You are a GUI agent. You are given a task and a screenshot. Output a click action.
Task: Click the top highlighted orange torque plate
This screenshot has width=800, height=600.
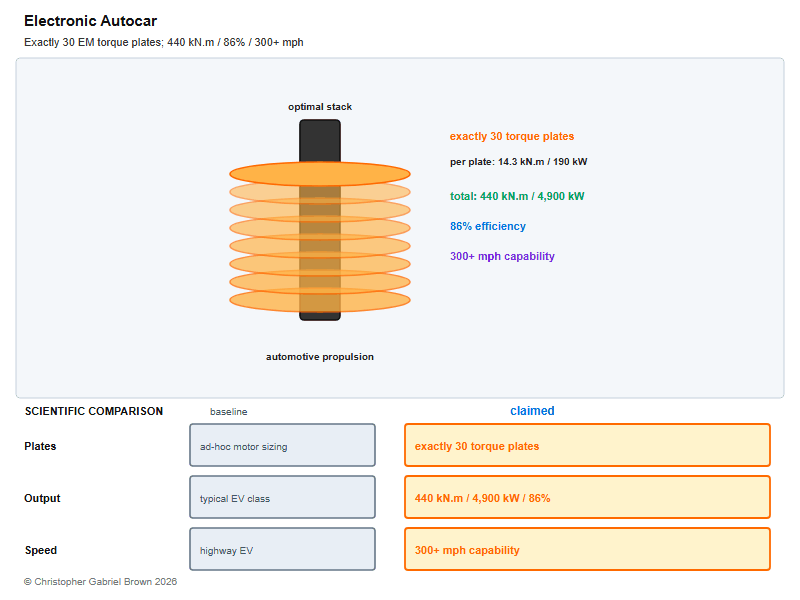(x=320, y=174)
